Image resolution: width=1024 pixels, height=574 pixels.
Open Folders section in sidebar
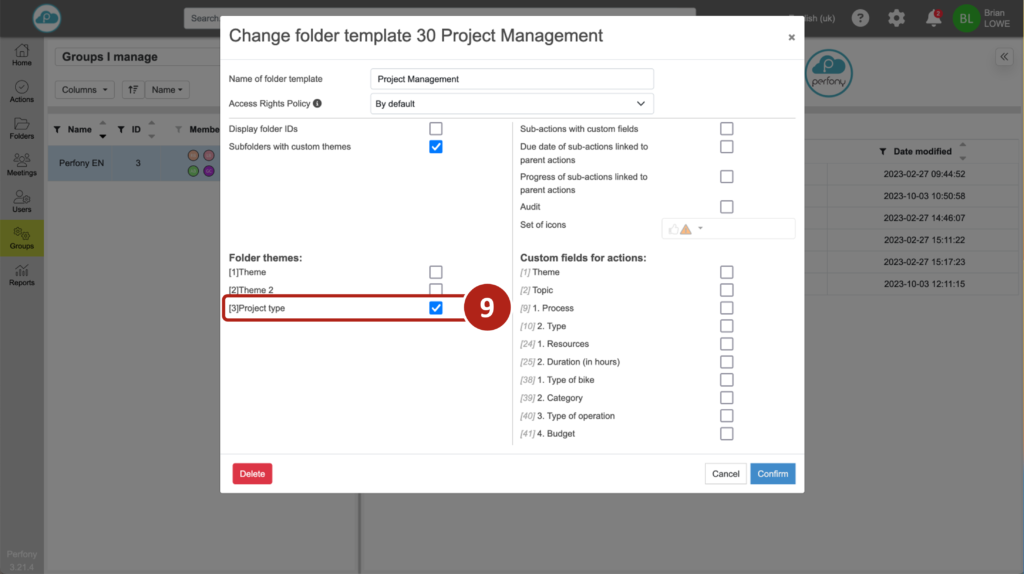click(21, 128)
